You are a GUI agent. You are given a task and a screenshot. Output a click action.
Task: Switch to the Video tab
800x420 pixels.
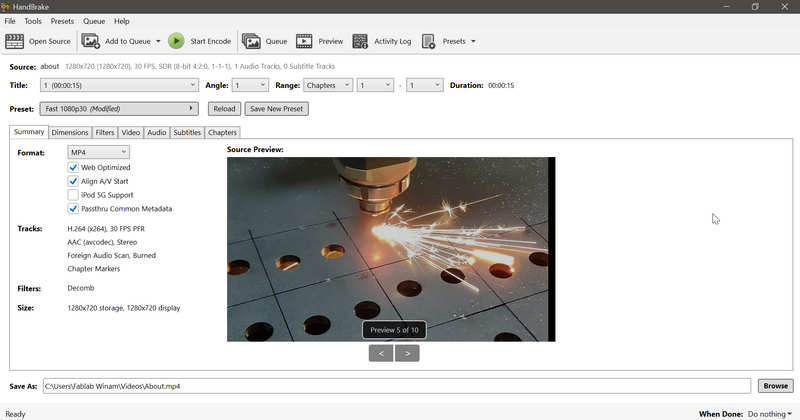[131, 132]
